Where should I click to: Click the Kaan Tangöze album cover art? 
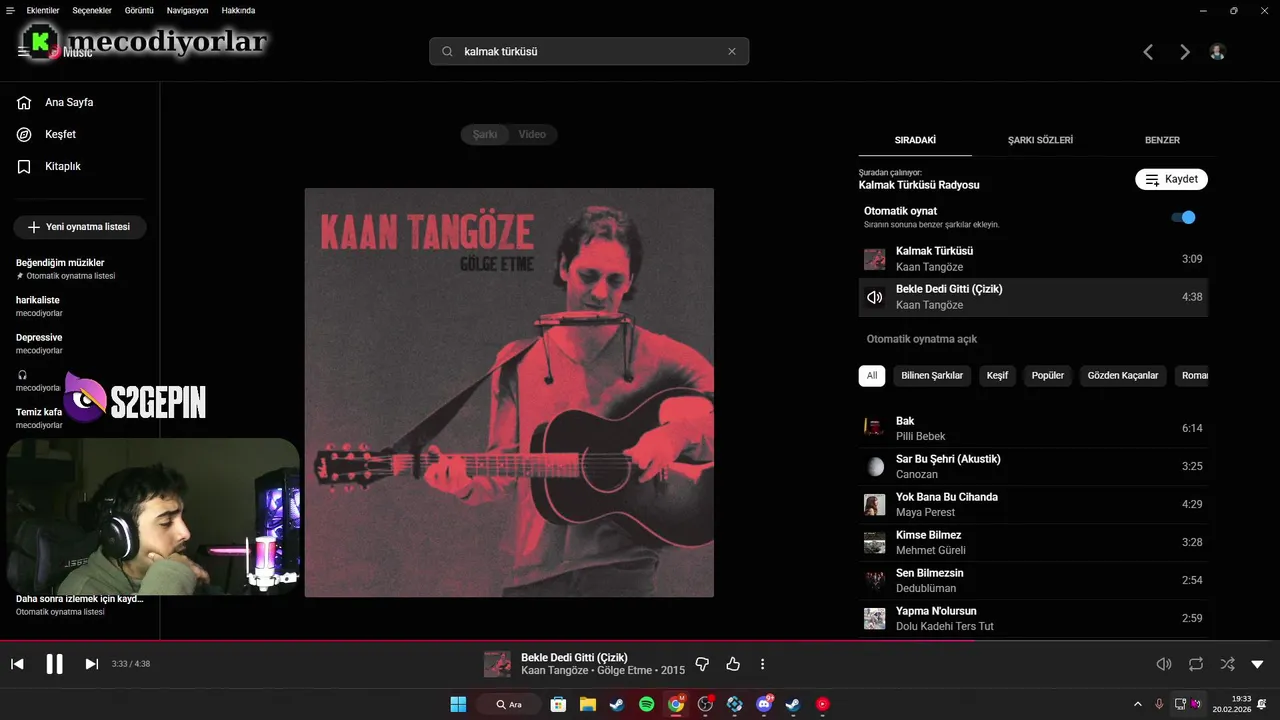(509, 392)
